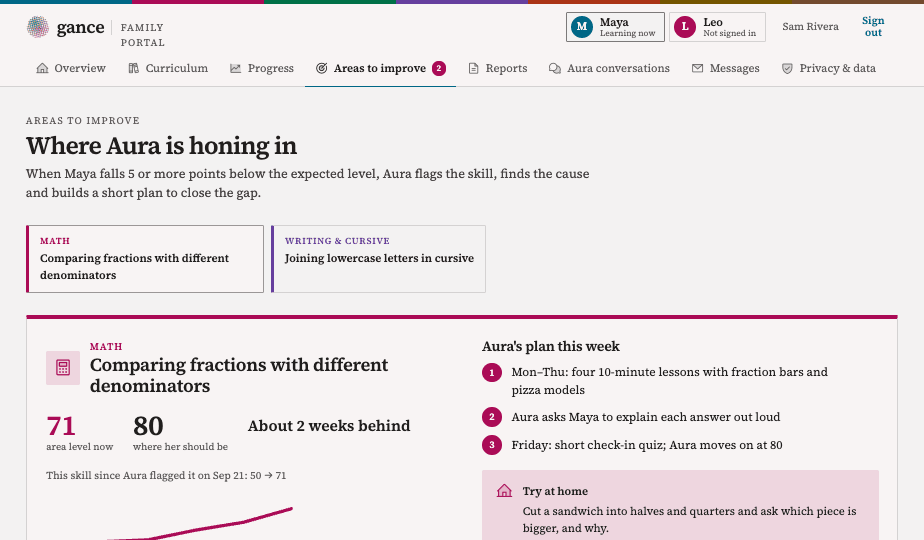
Task: Switch to Leo's child profile
Action: [717, 27]
